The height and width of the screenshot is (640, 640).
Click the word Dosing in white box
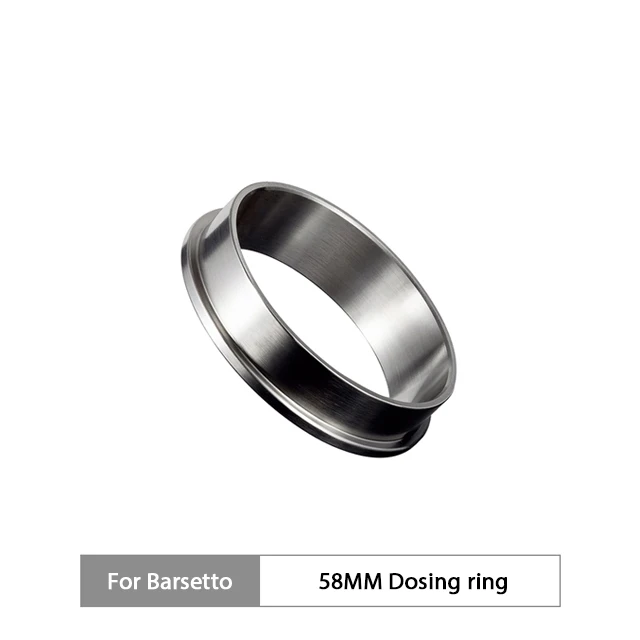point(424,583)
